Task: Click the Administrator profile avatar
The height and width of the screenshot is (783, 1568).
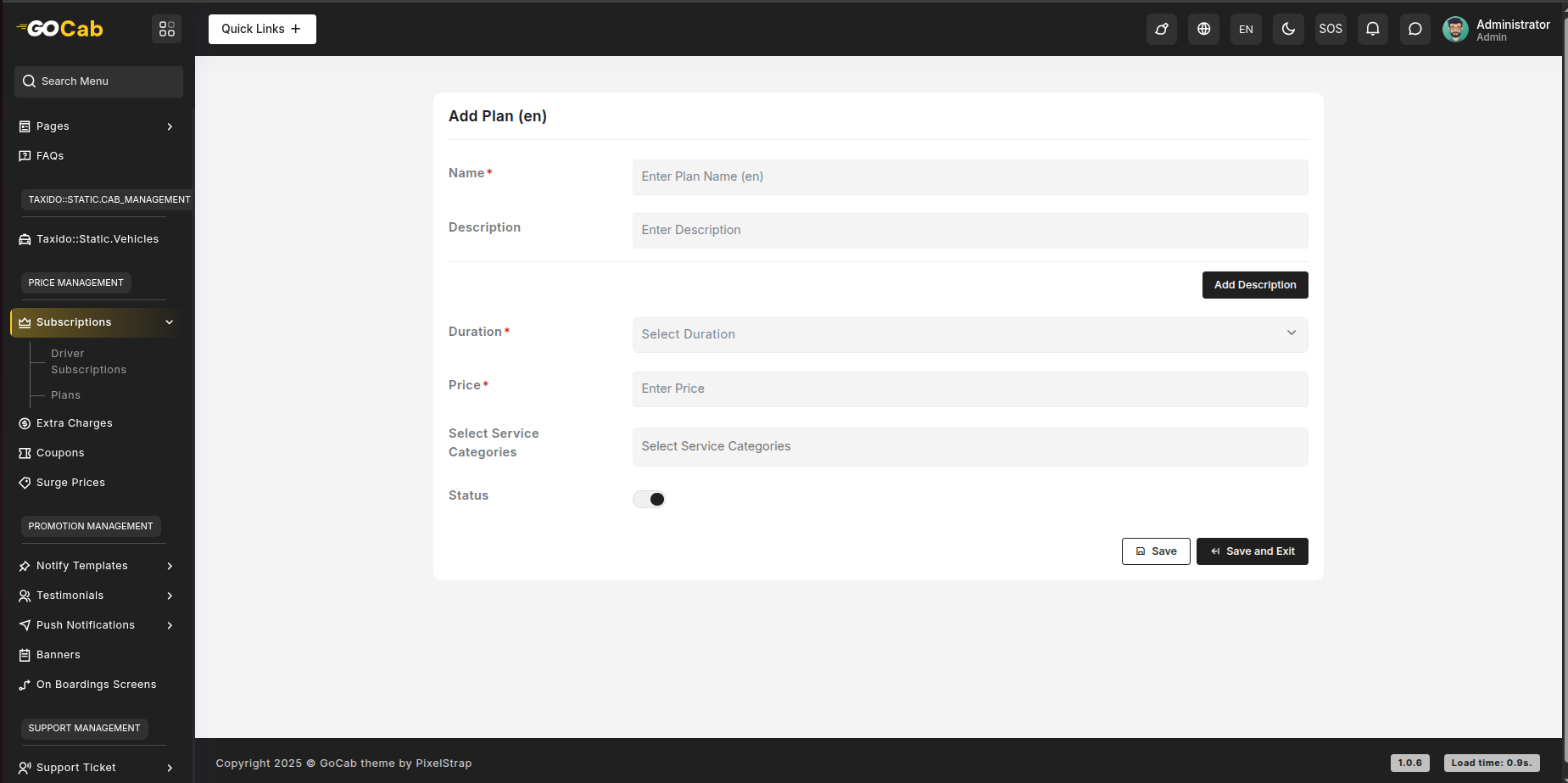Action: 1455,29
